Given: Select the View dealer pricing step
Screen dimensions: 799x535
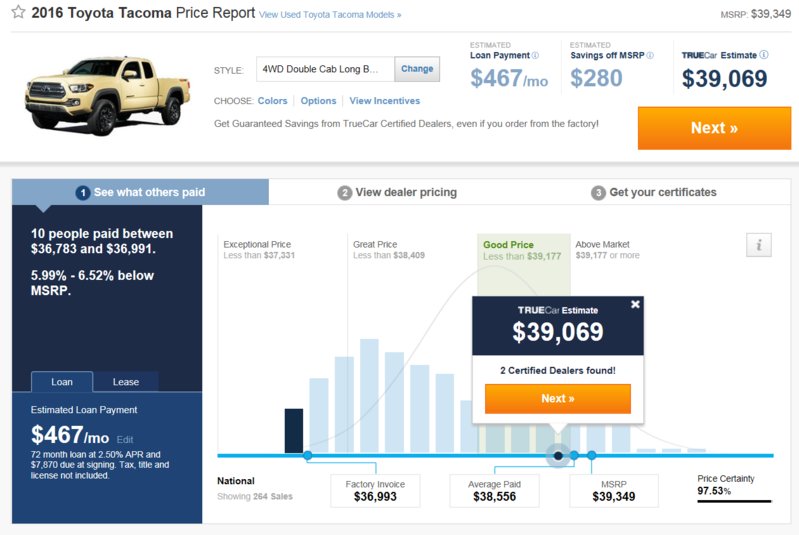Looking at the screenshot, I should point(397,193).
